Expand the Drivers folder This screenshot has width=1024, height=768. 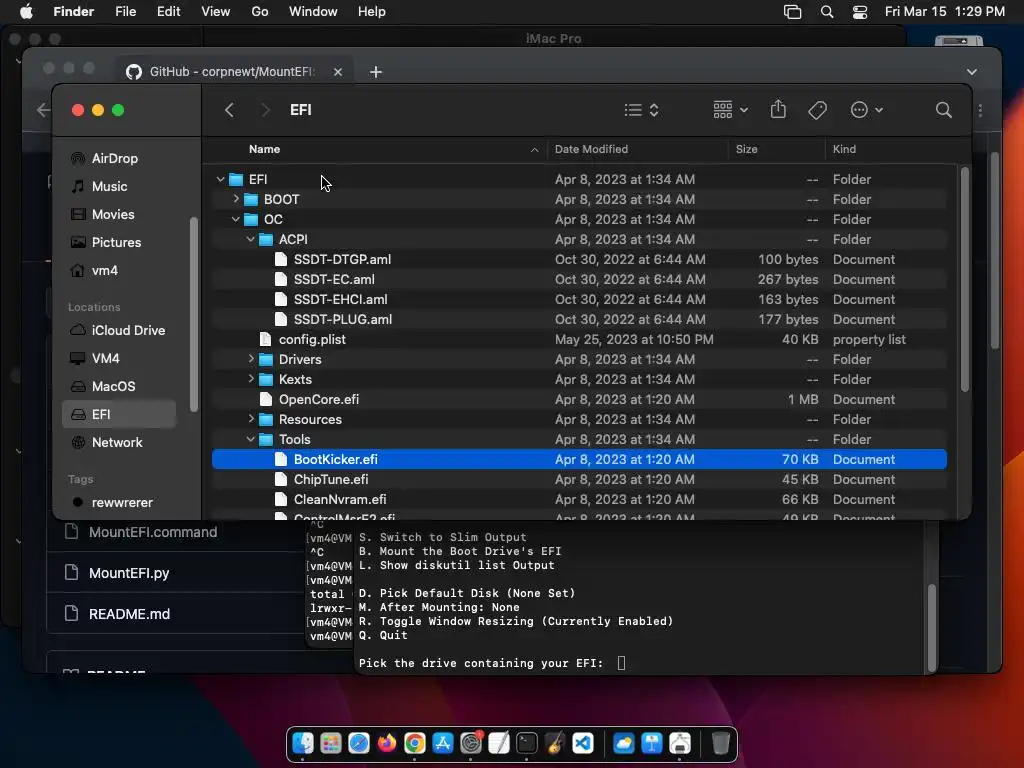coord(251,359)
